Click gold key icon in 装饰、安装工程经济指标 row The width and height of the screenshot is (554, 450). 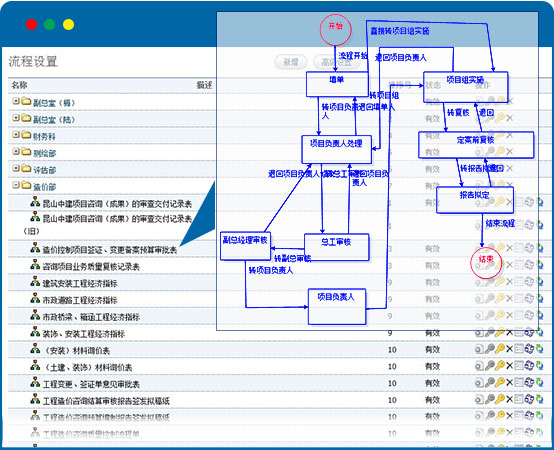click(x=499, y=332)
